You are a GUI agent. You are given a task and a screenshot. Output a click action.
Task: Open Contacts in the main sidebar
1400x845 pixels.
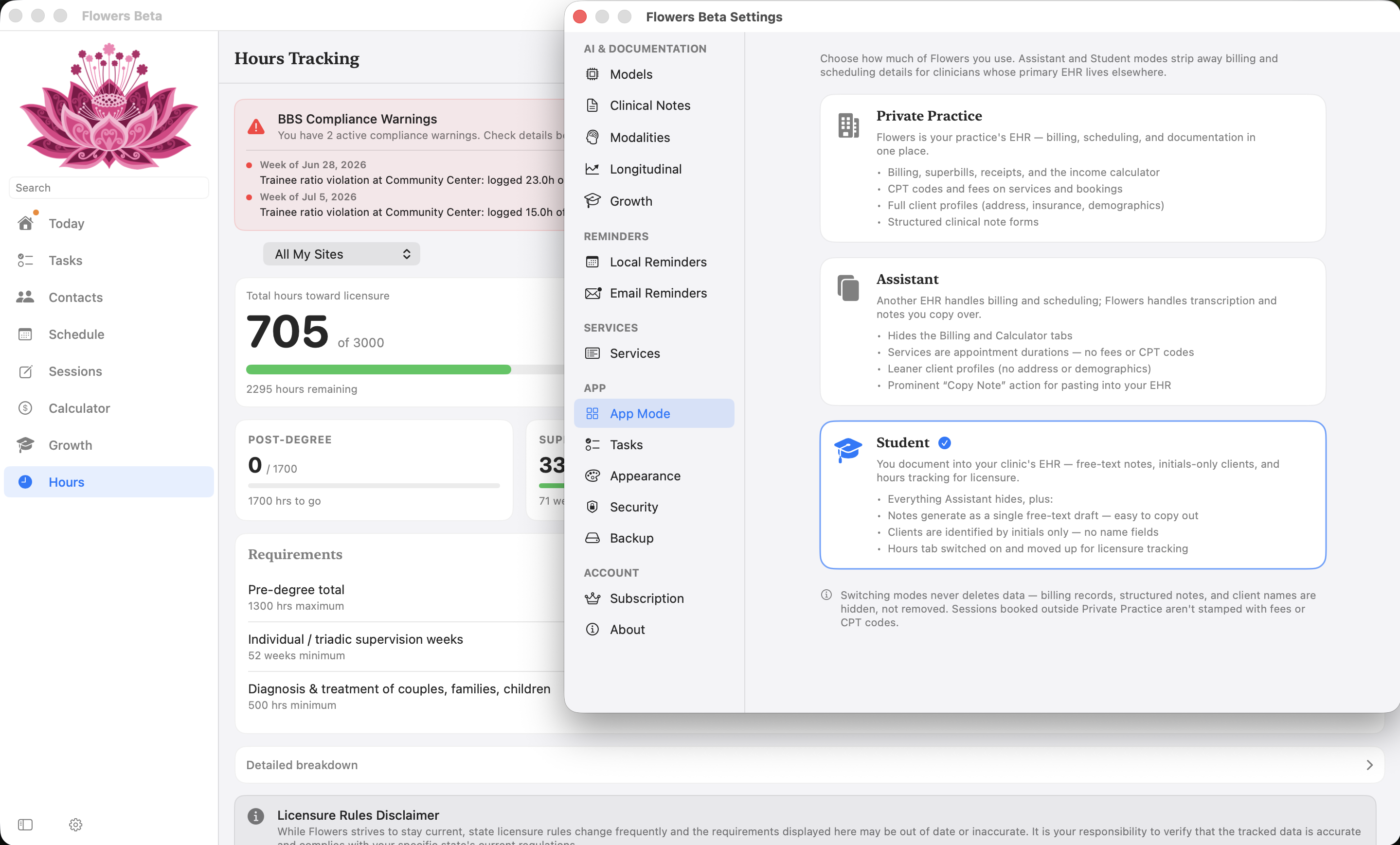pyautogui.click(x=108, y=297)
